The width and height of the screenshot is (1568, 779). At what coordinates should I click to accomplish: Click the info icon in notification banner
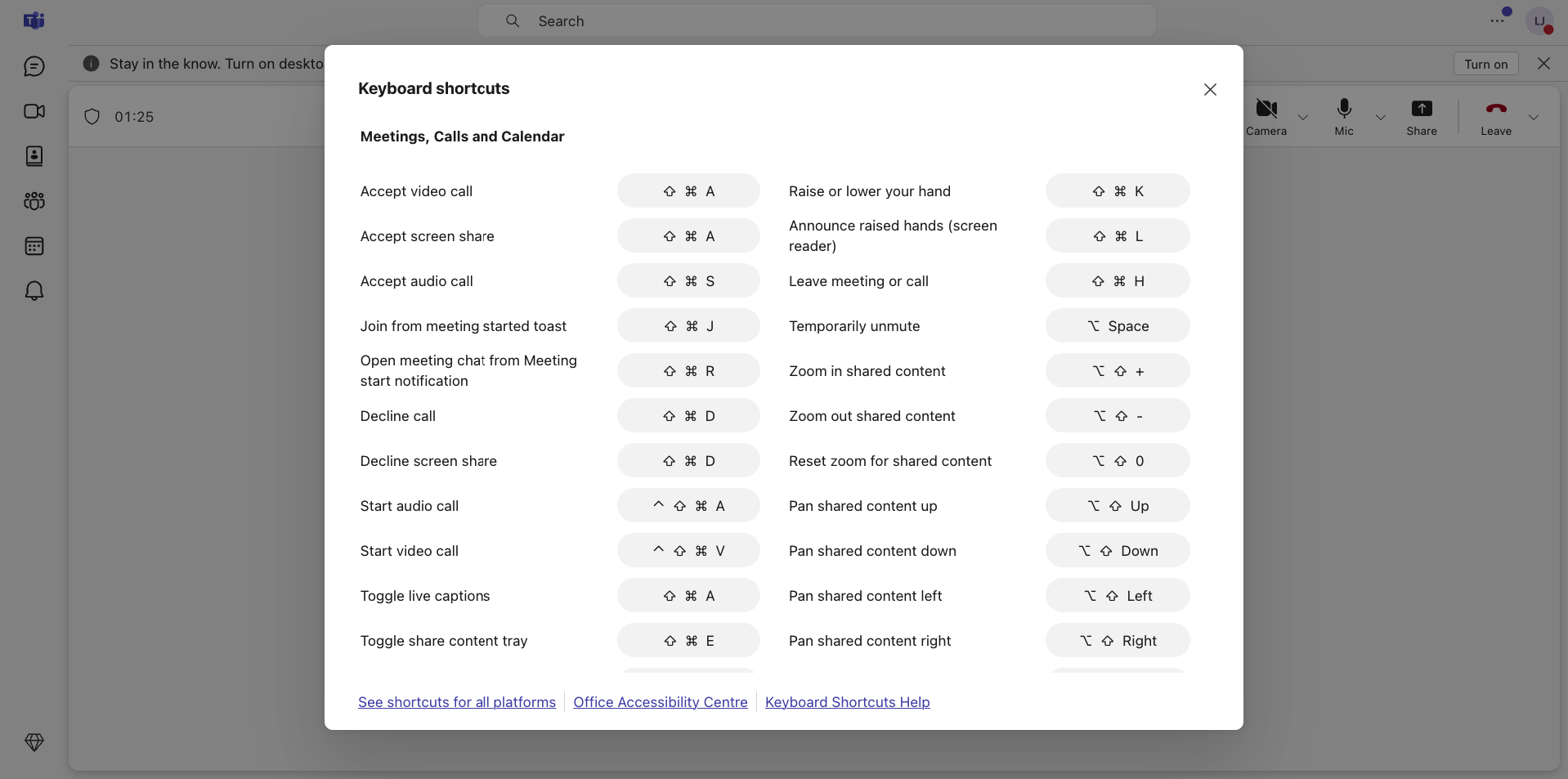click(x=92, y=64)
